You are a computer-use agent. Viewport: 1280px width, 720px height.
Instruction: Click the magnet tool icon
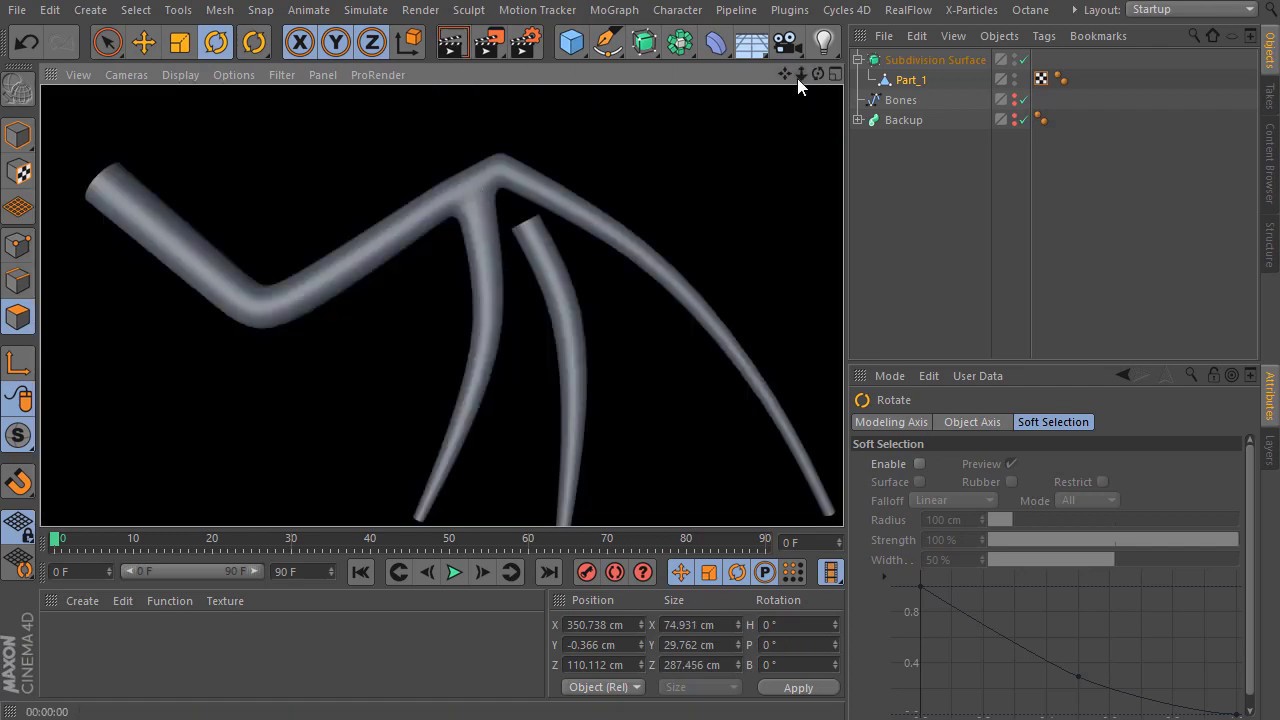18,482
